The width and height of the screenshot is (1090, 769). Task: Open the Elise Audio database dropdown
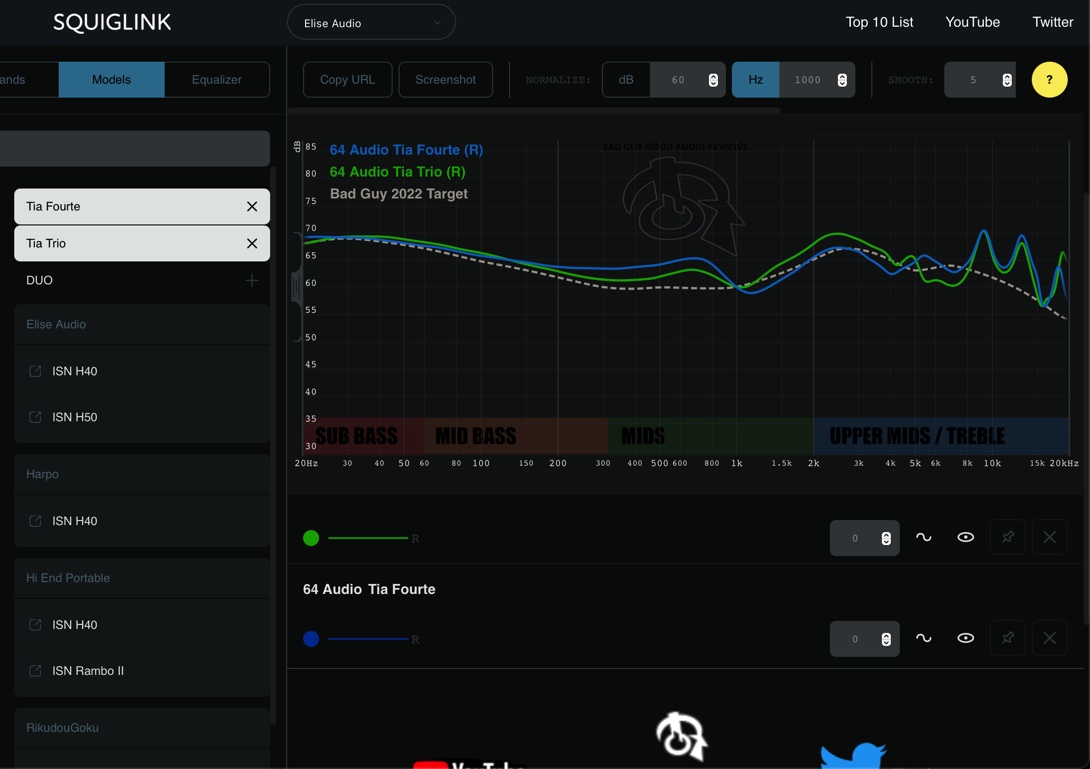pyautogui.click(x=371, y=23)
